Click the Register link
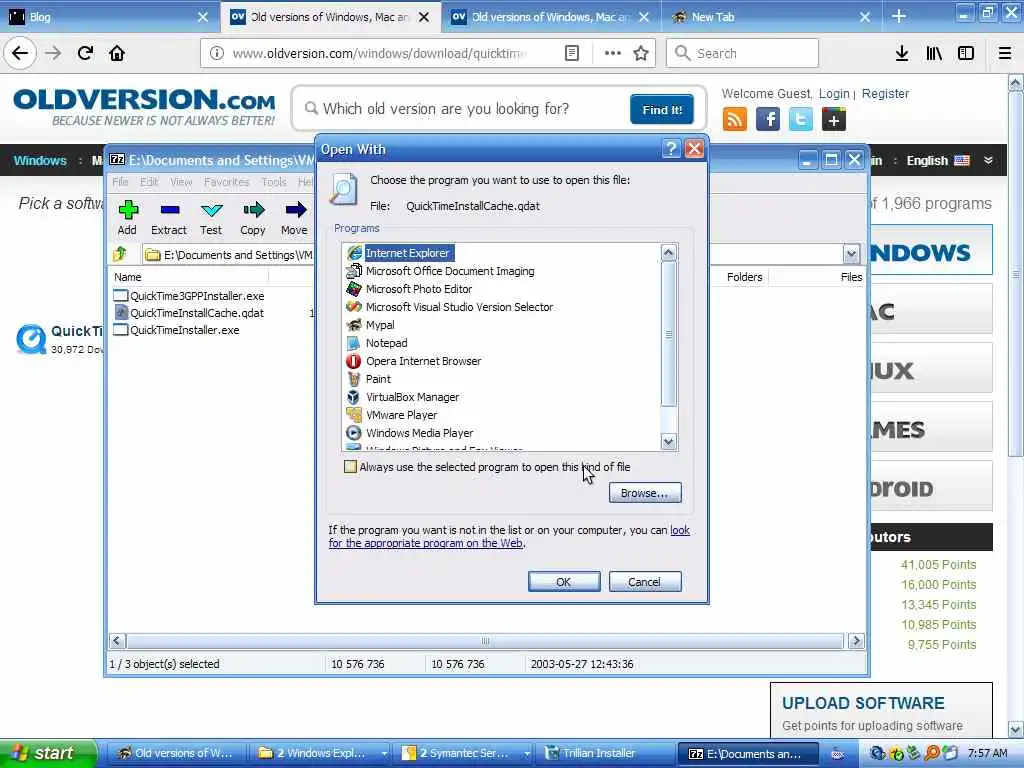Image resolution: width=1024 pixels, height=768 pixels. pyautogui.click(x=885, y=93)
